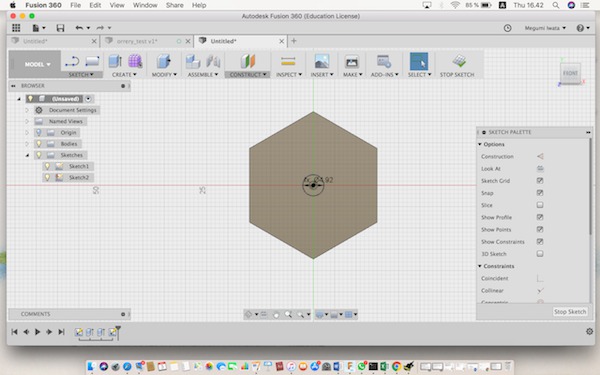Select the Sketch line tool icon
Viewport: 600px width, 375px height.
[x=72, y=61]
